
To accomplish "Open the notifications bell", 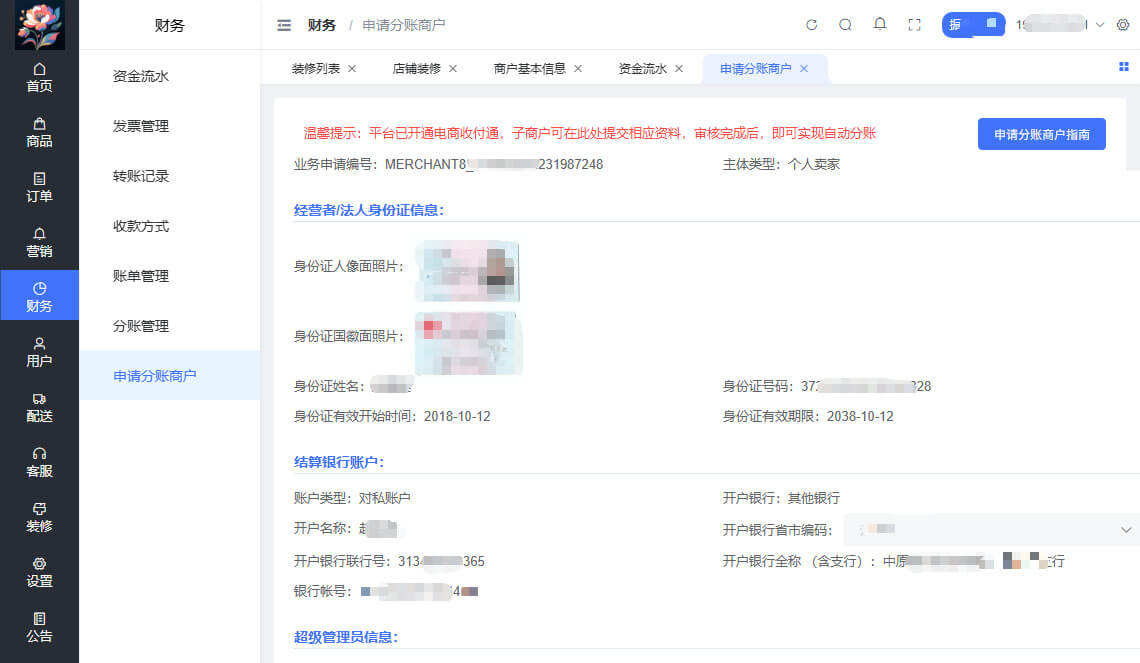I will click(x=880, y=24).
